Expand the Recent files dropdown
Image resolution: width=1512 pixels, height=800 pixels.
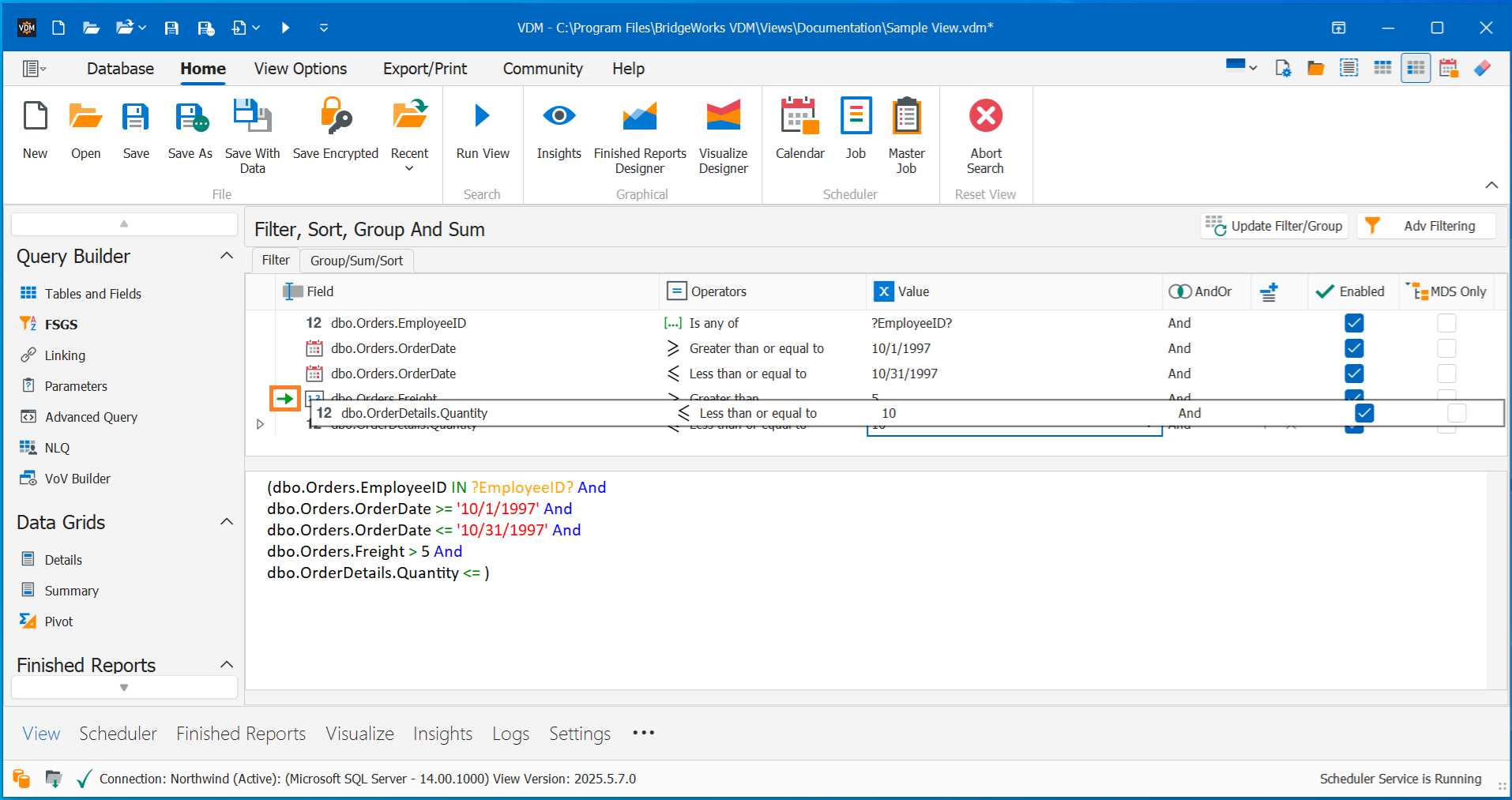tap(409, 166)
